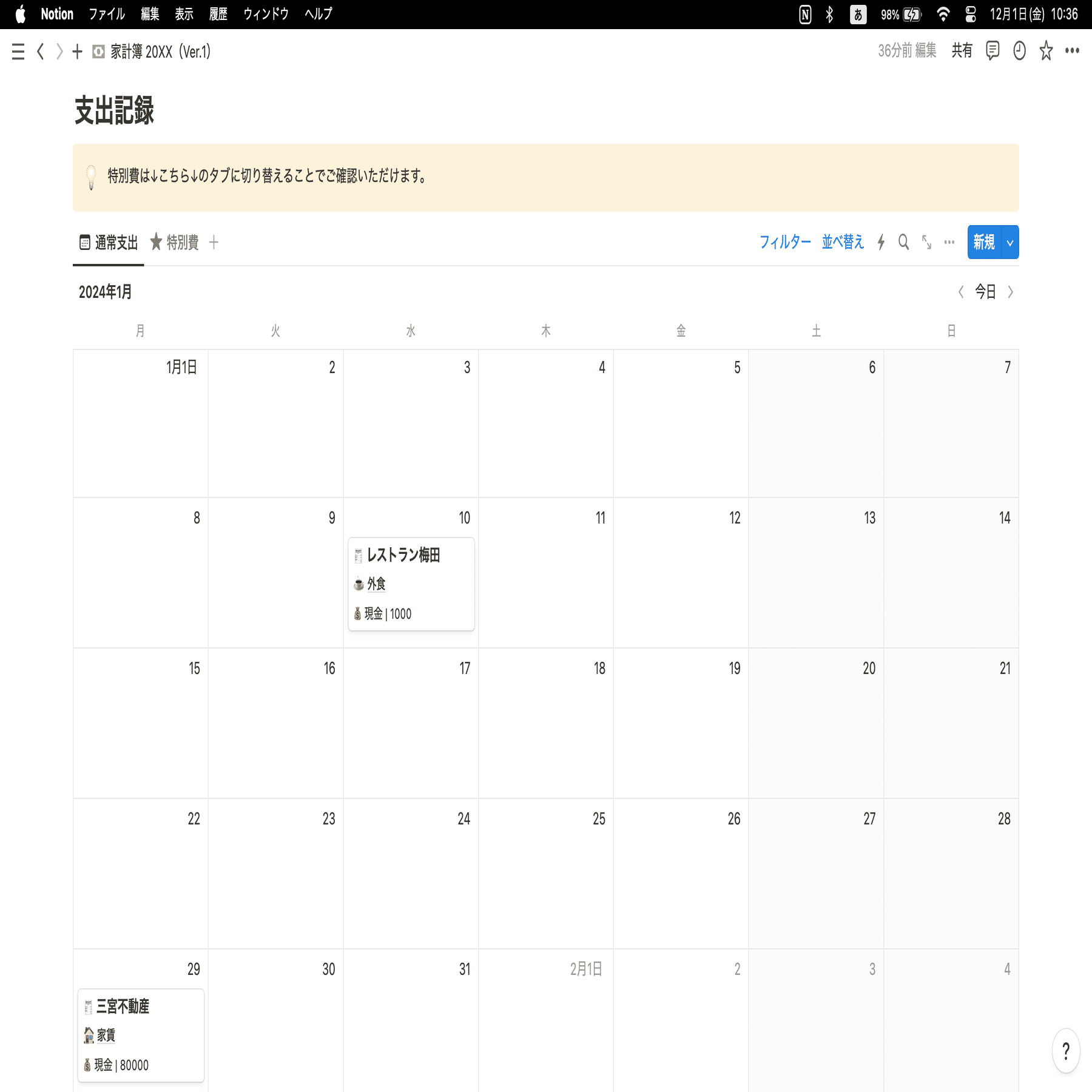The image size is (1092, 1092).
Task: Click the 共有 share button
Action: point(962,50)
